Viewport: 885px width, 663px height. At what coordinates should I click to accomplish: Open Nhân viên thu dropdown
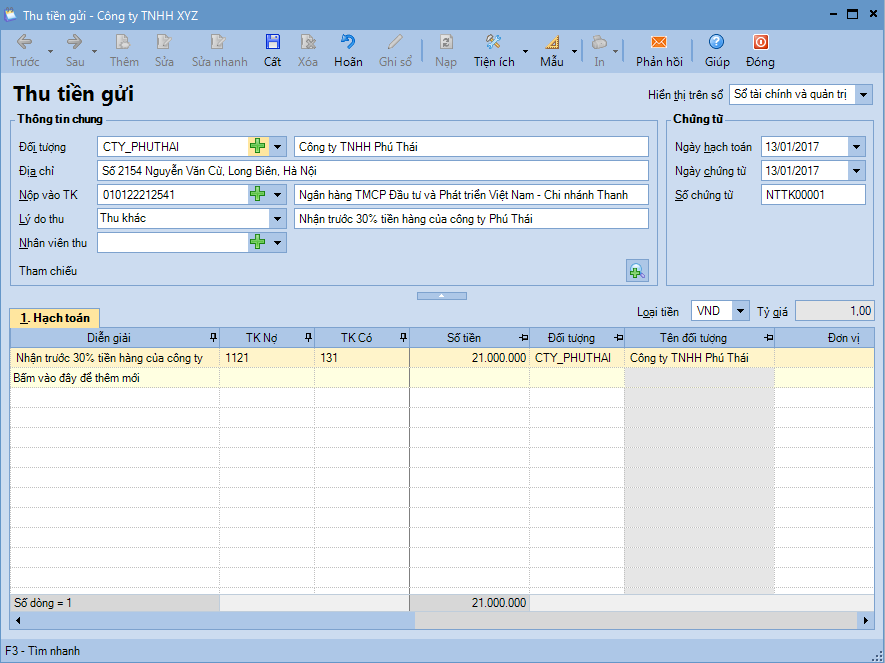(277, 243)
